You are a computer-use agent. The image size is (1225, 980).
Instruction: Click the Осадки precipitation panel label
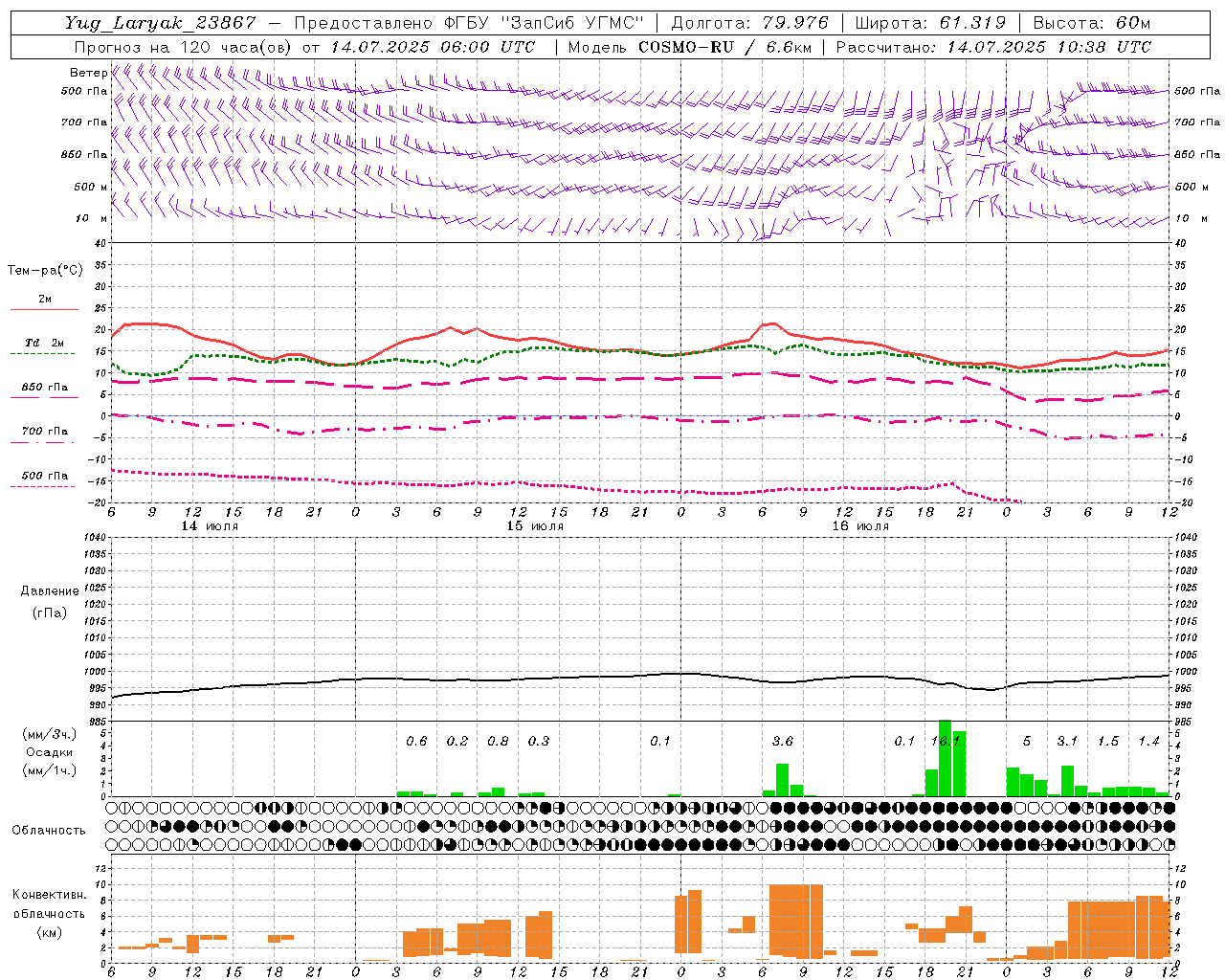point(49,752)
